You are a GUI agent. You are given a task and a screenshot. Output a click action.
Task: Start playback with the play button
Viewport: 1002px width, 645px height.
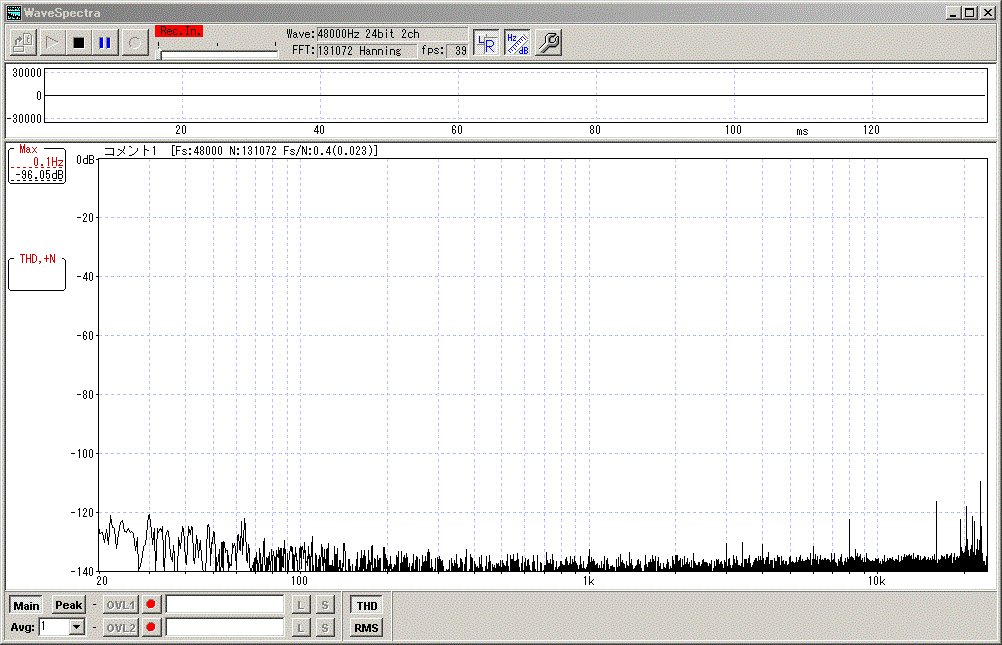tap(52, 43)
